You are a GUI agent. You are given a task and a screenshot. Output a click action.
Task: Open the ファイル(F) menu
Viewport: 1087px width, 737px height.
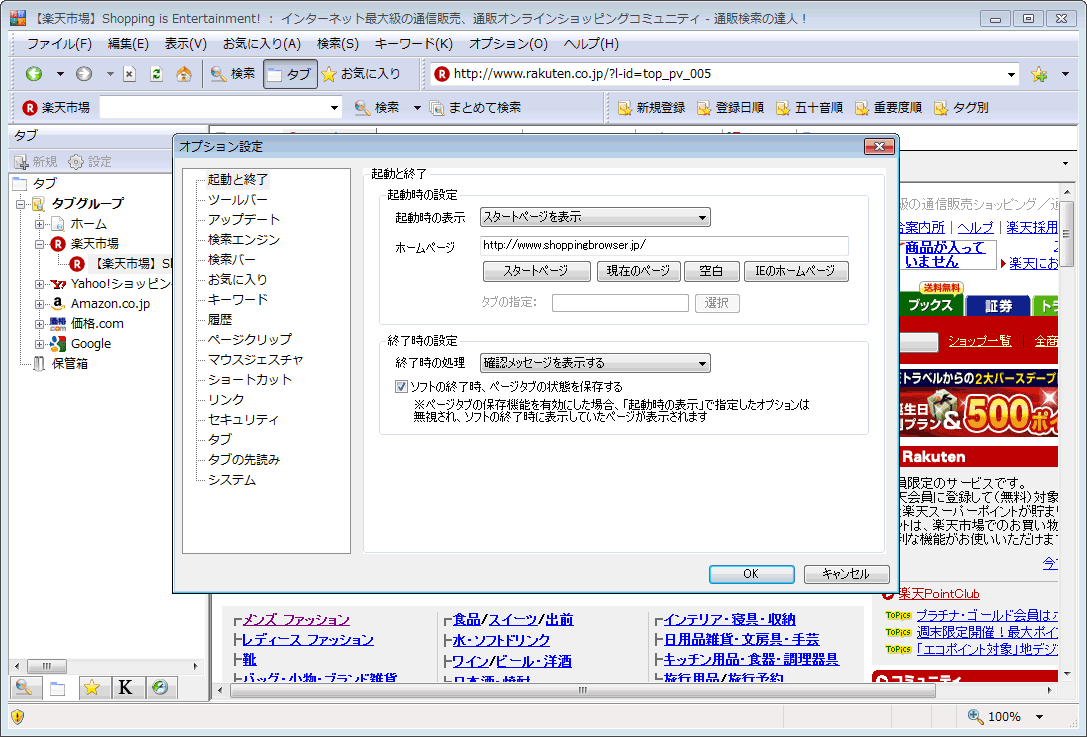[59, 44]
